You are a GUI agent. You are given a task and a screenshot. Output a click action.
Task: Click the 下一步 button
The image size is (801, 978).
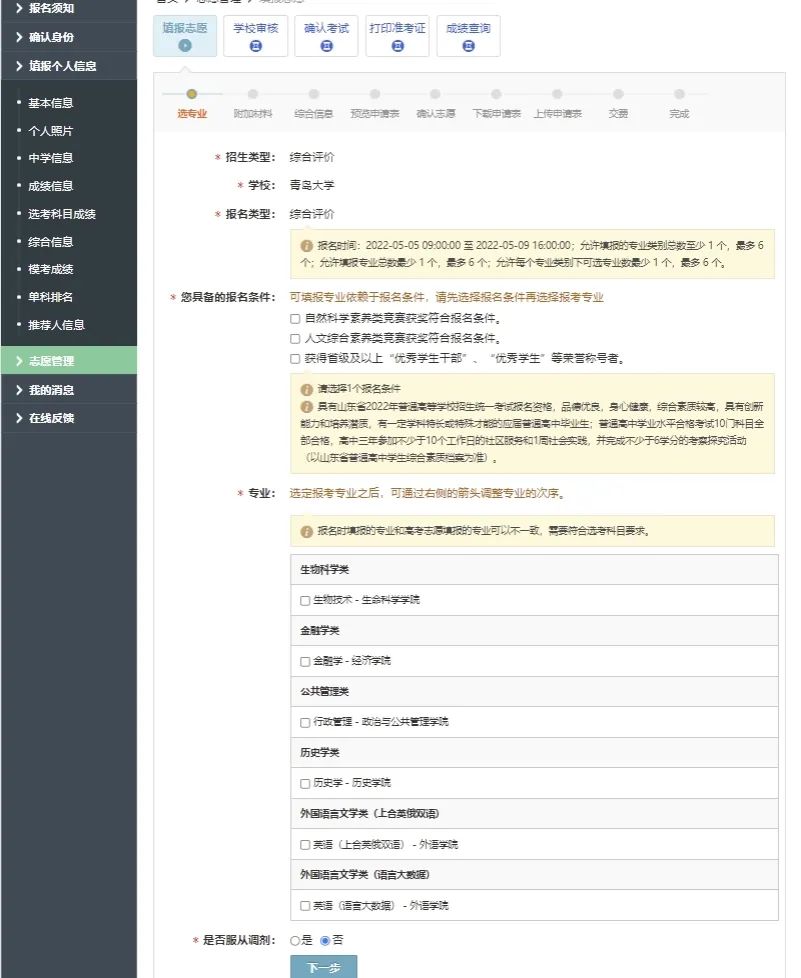point(323,967)
